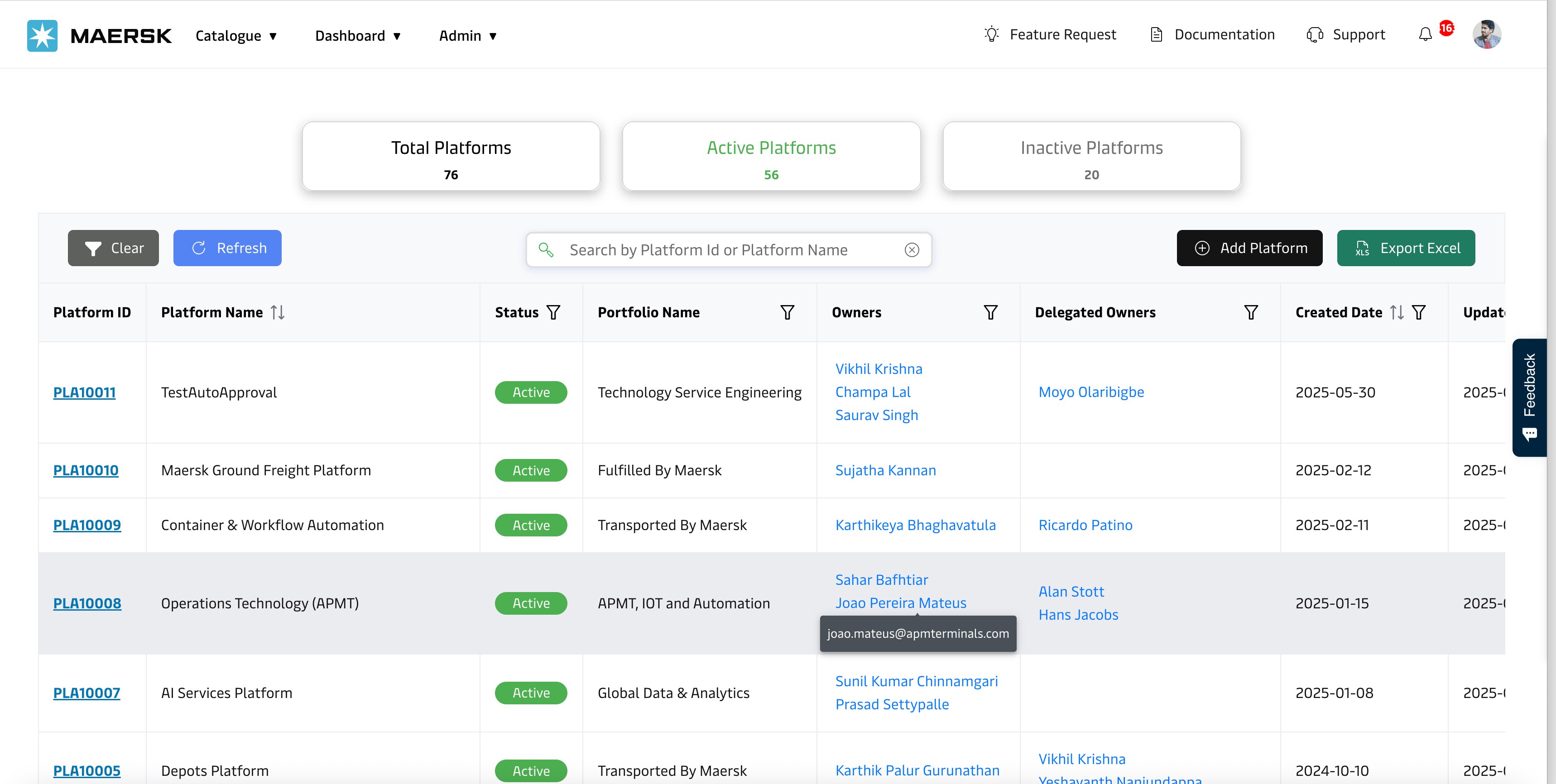Sort by Created Date arrows

click(x=1397, y=312)
